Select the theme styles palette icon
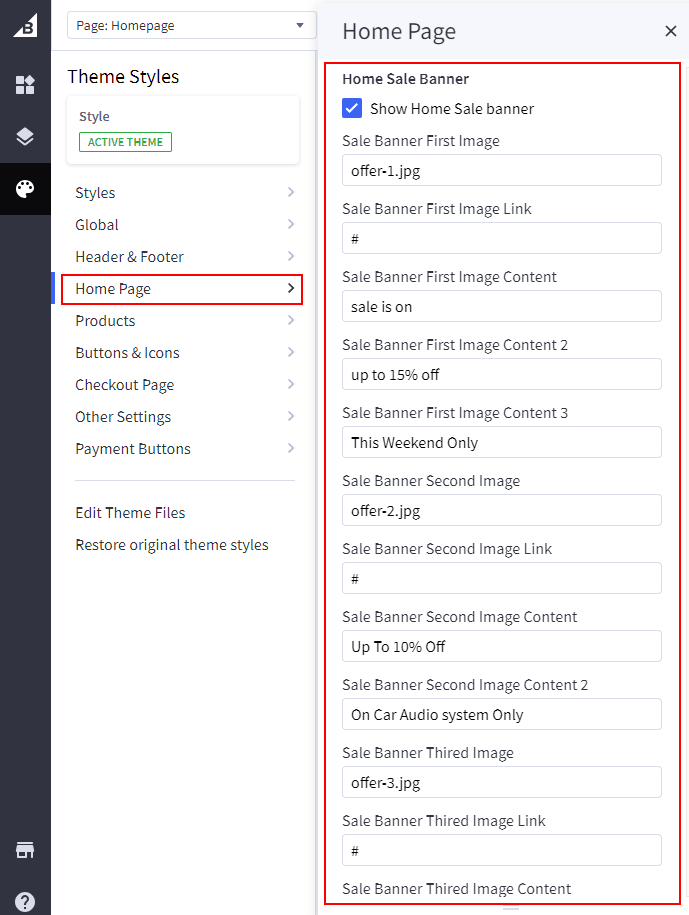The width and height of the screenshot is (689, 915). pos(25,189)
